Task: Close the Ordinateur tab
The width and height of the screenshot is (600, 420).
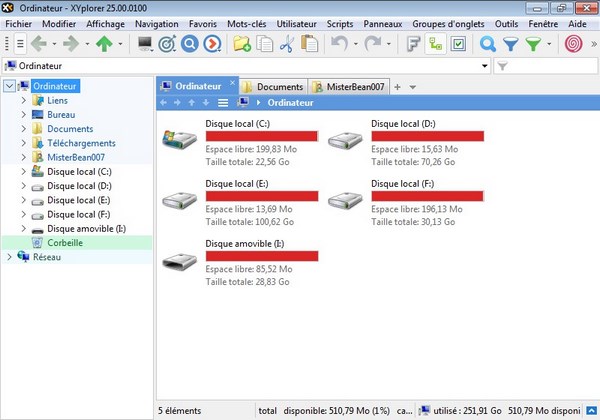Action: point(232,83)
